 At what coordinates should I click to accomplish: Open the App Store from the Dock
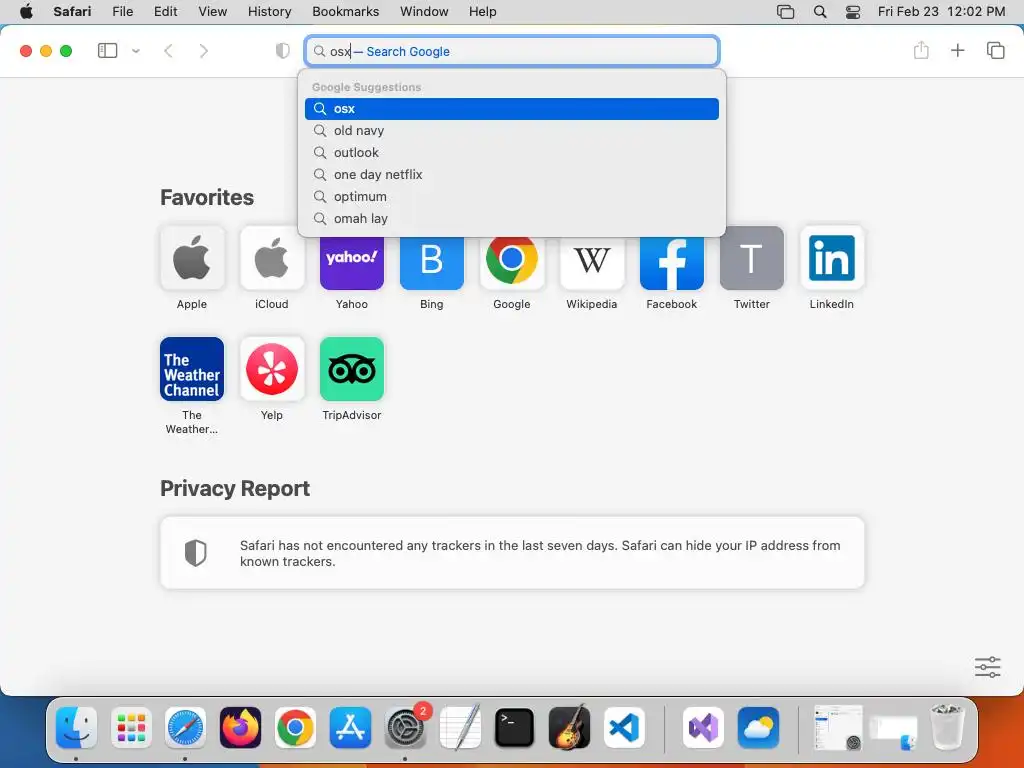(350, 727)
